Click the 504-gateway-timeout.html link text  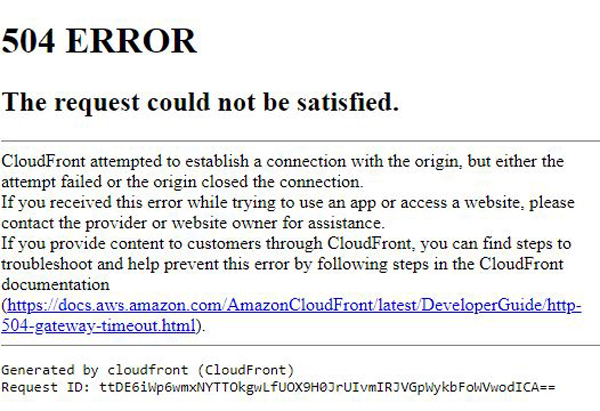[98, 326]
